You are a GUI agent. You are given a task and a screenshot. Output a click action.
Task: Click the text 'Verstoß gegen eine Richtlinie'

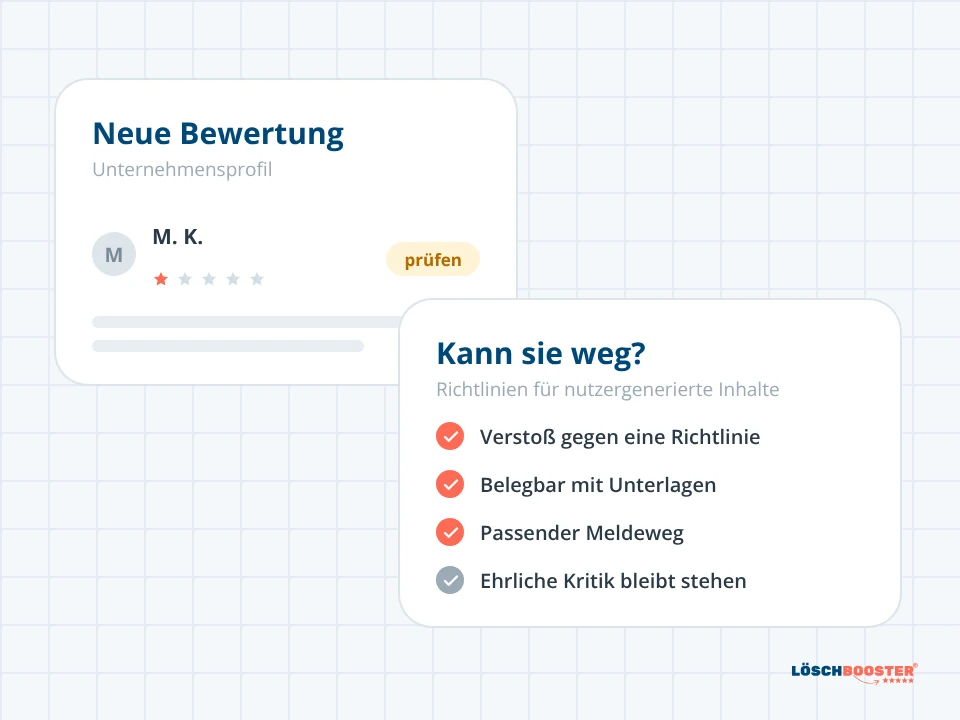(x=620, y=437)
